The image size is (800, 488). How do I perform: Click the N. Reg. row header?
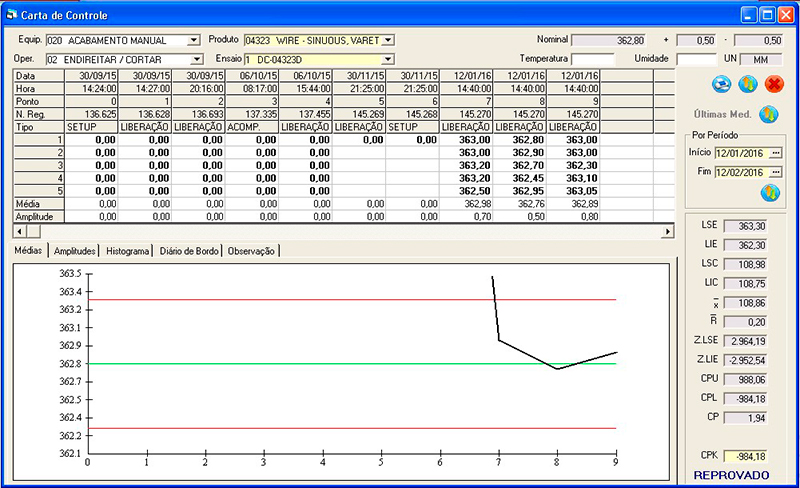(39, 114)
